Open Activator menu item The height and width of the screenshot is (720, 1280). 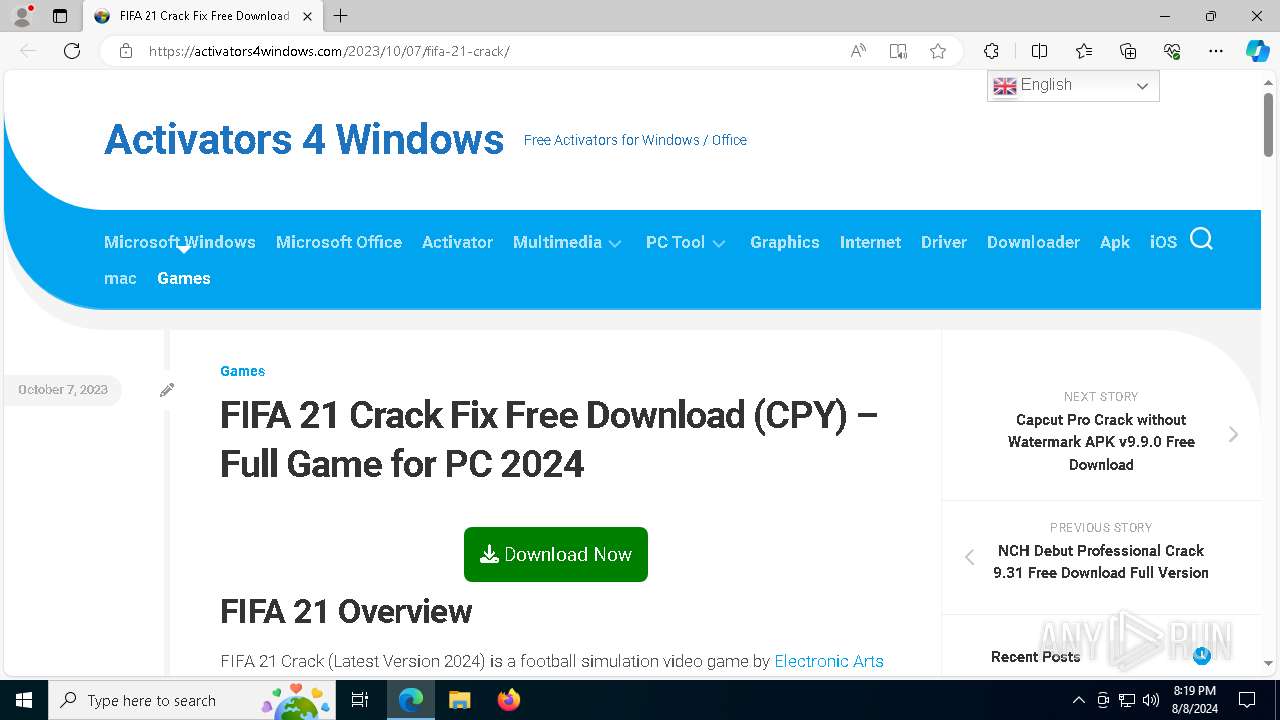[457, 242]
